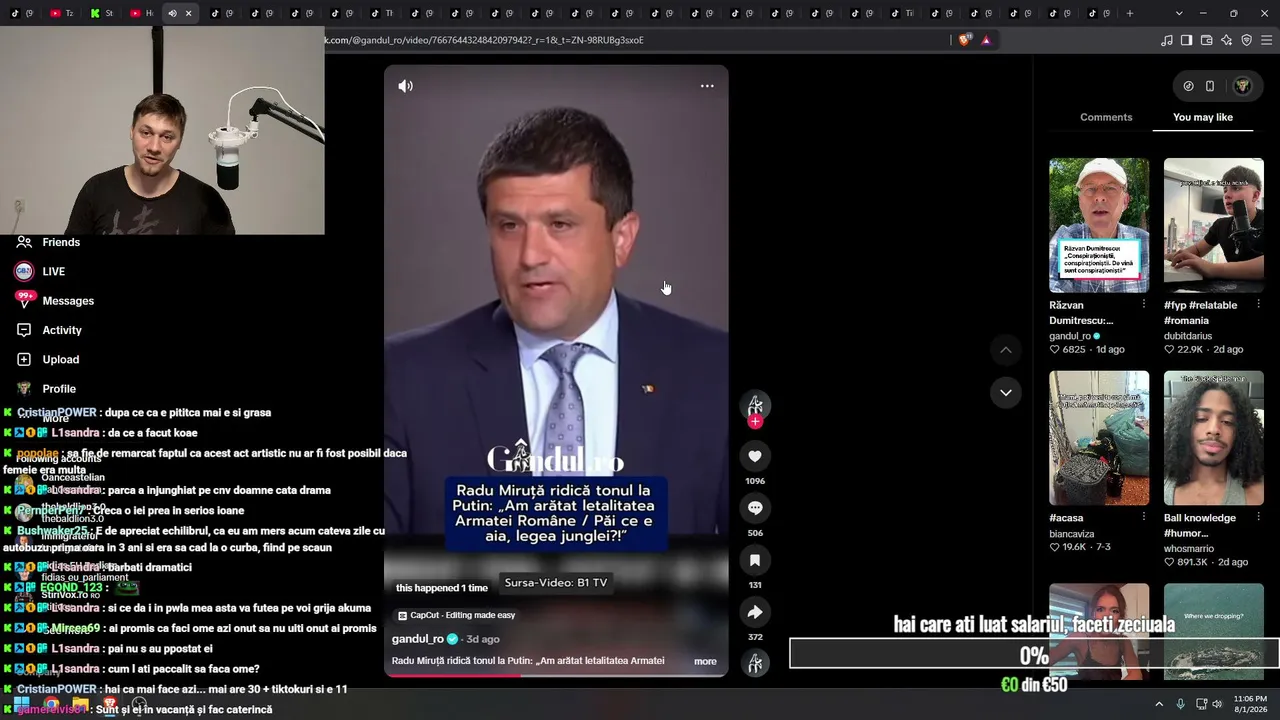Open options for the Răzvan Dumitrescu video

pos(1144,304)
